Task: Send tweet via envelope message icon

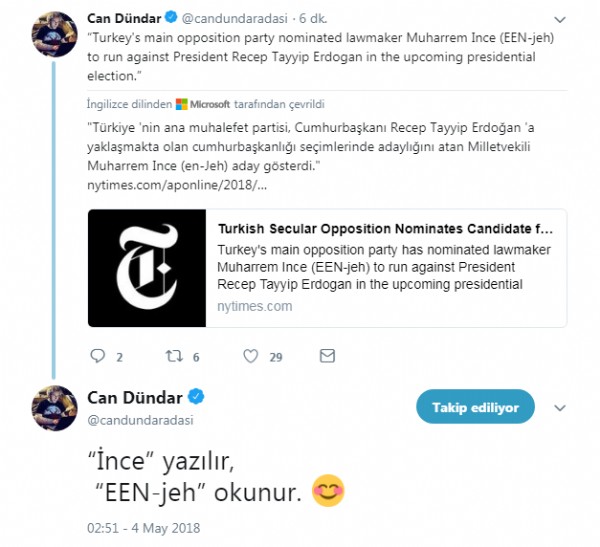Action: [x=326, y=356]
